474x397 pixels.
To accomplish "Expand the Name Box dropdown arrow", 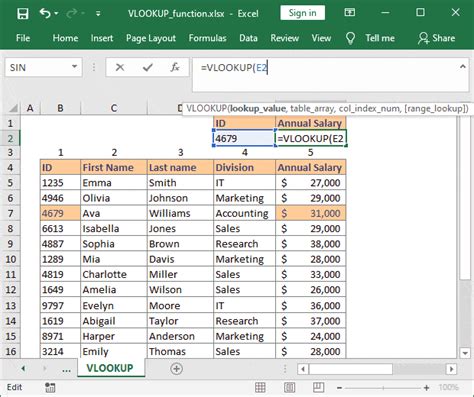I will [x=75, y=67].
